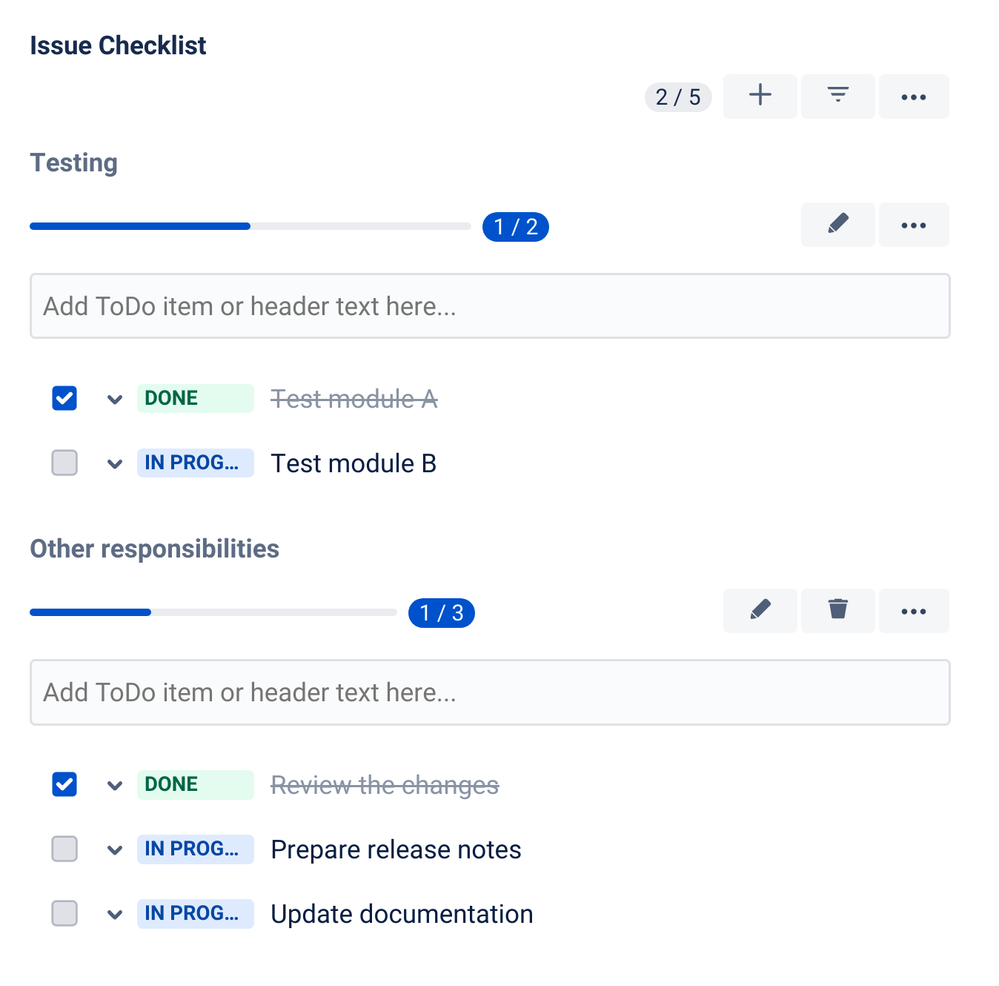Click the 2 / 5 completion counter
Image resolution: width=999 pixels, height=986 pixels.
pos(677,96)
